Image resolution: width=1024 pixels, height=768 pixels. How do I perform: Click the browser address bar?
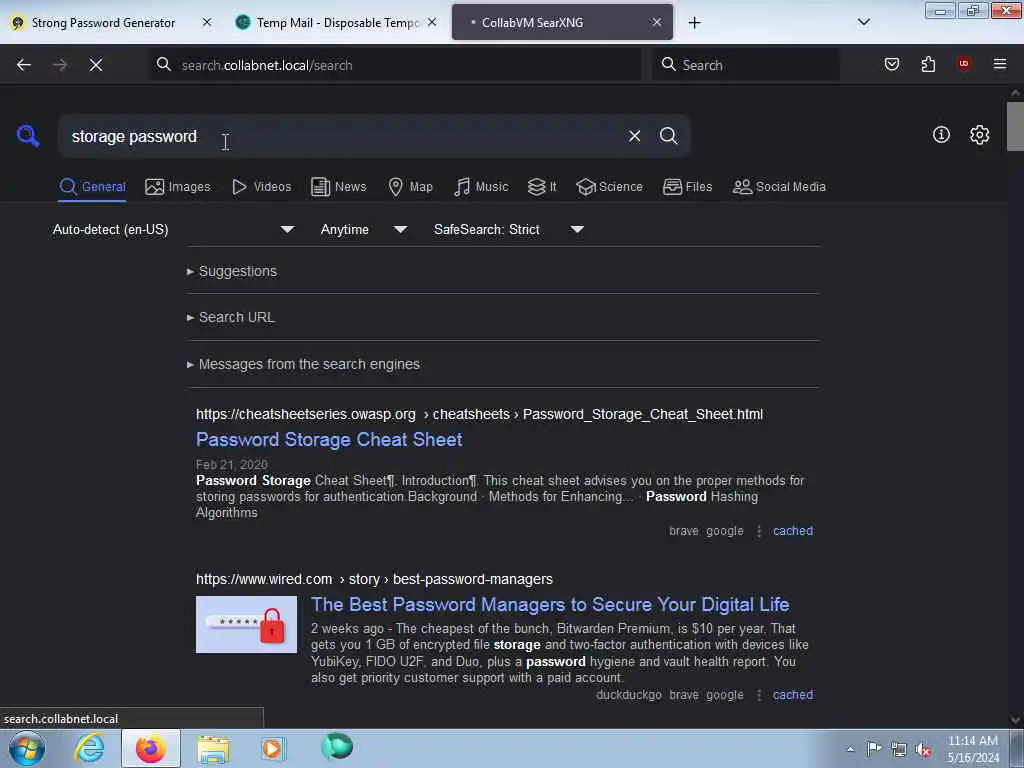tap(395, 65)
